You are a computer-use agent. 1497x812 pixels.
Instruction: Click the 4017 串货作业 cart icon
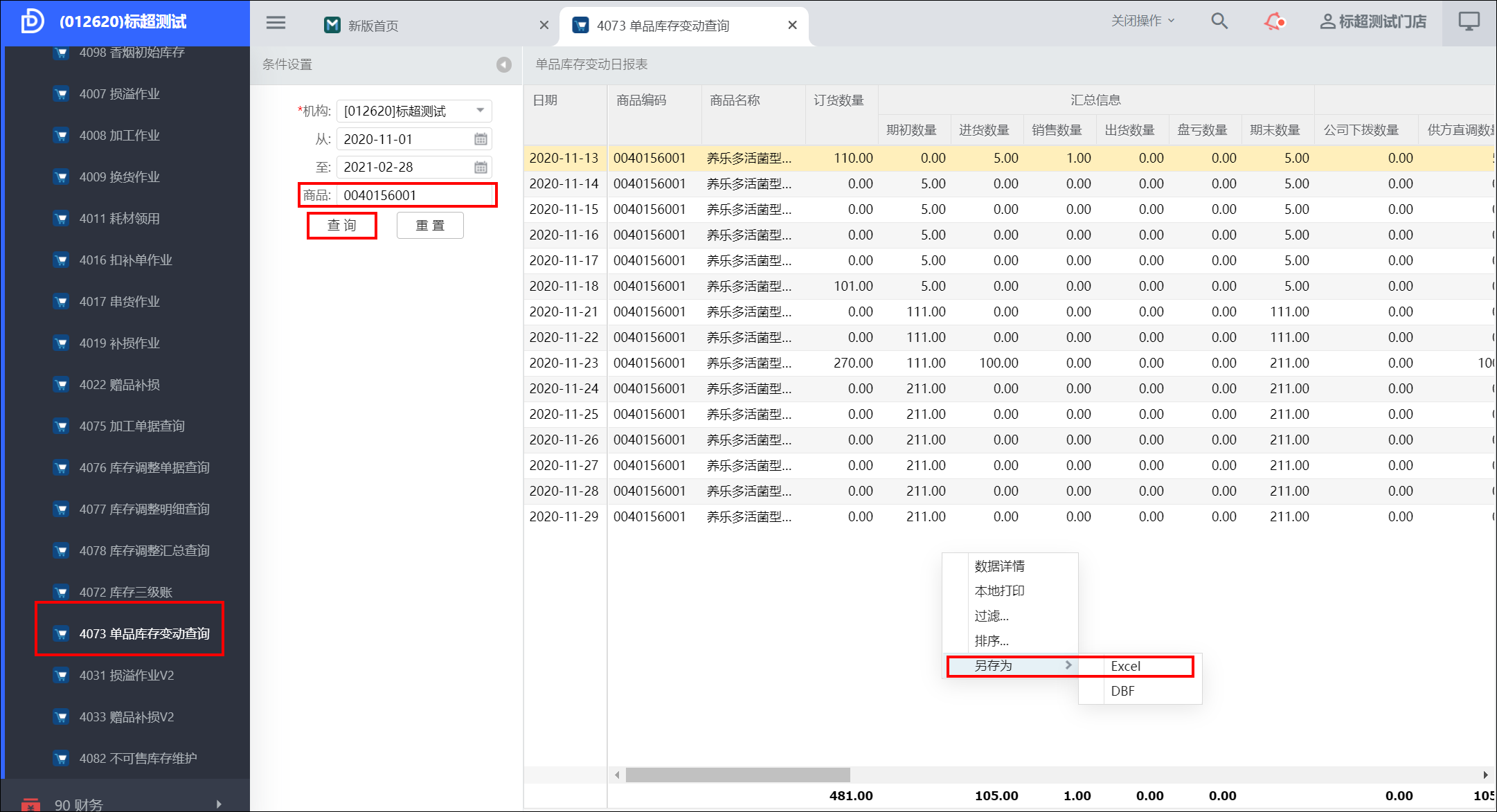[62, 302]
